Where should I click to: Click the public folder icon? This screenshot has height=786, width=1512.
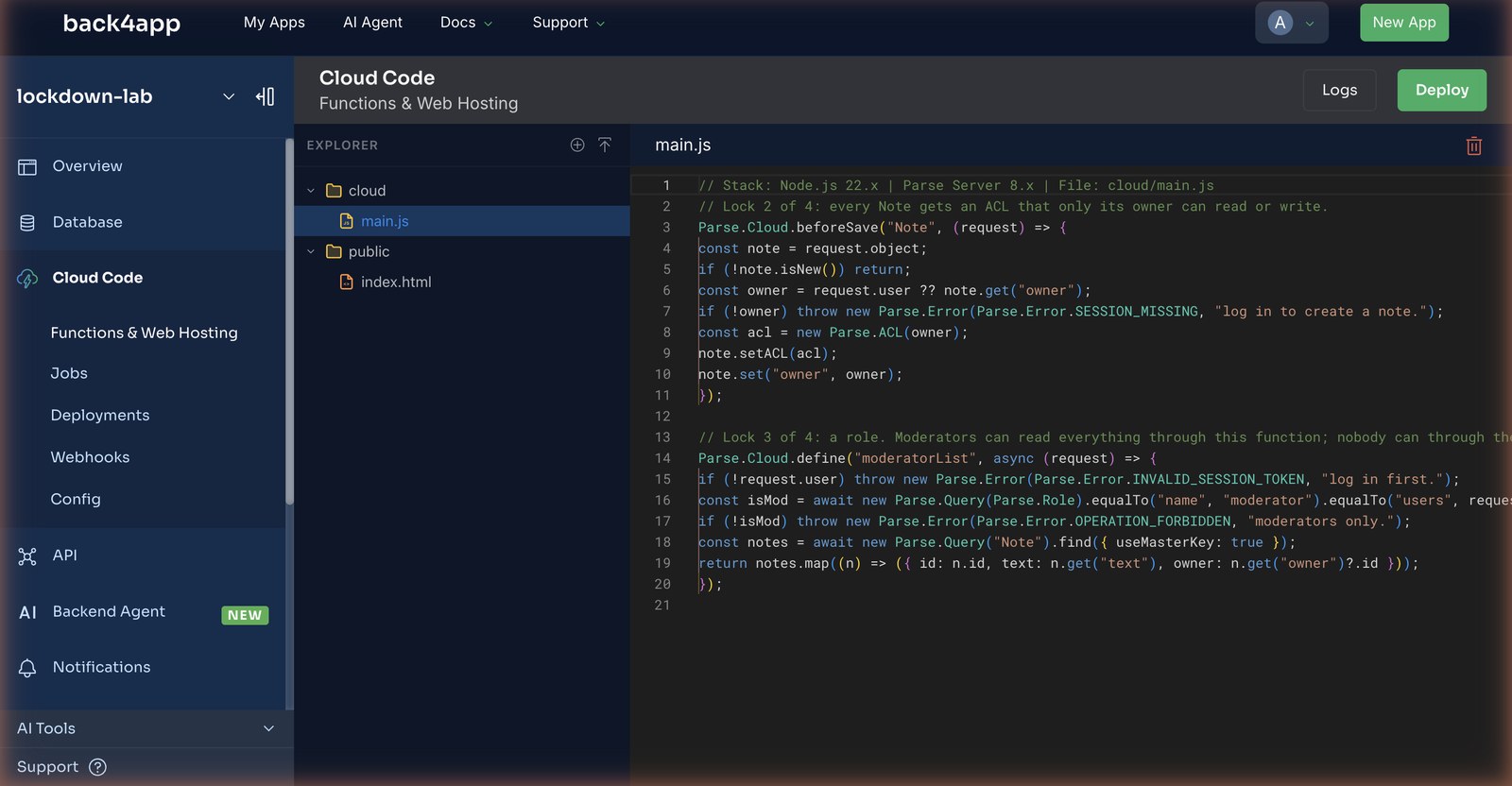pos(334,251)
